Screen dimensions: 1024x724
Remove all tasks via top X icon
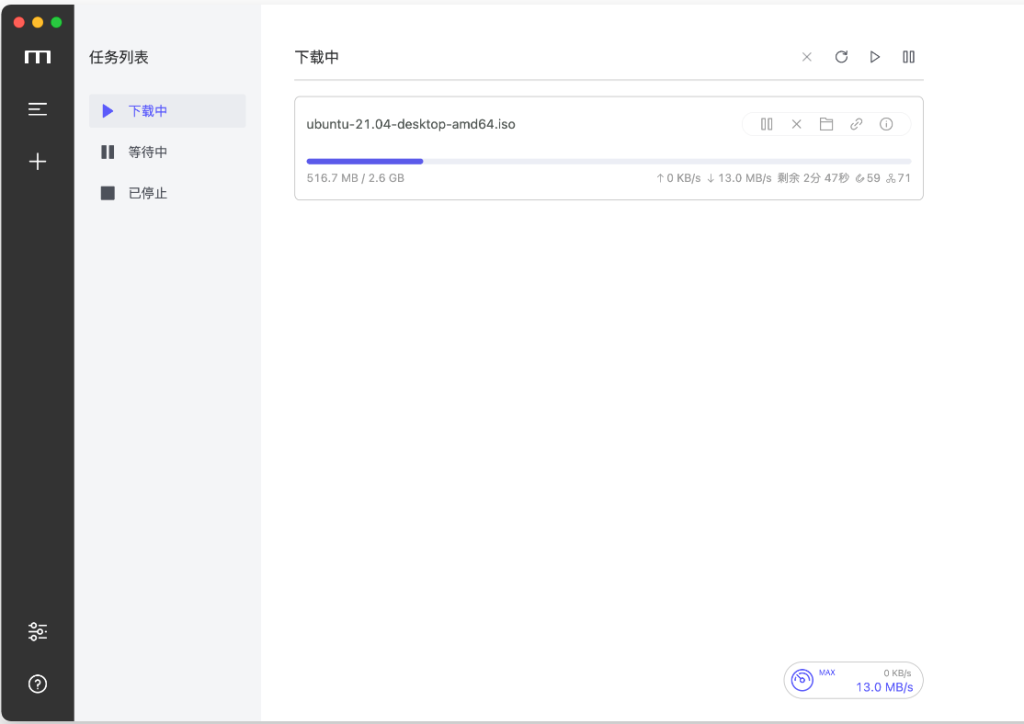[807, 57]
